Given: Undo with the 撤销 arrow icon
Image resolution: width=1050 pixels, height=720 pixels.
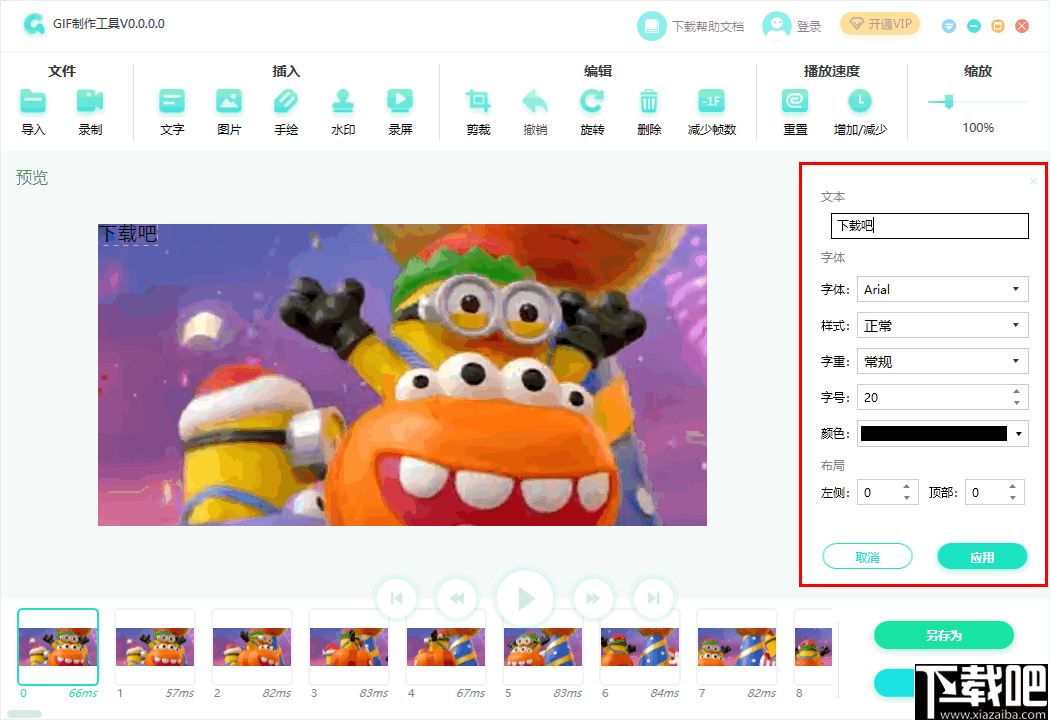Looking at the screenshot, I should 535,102.
